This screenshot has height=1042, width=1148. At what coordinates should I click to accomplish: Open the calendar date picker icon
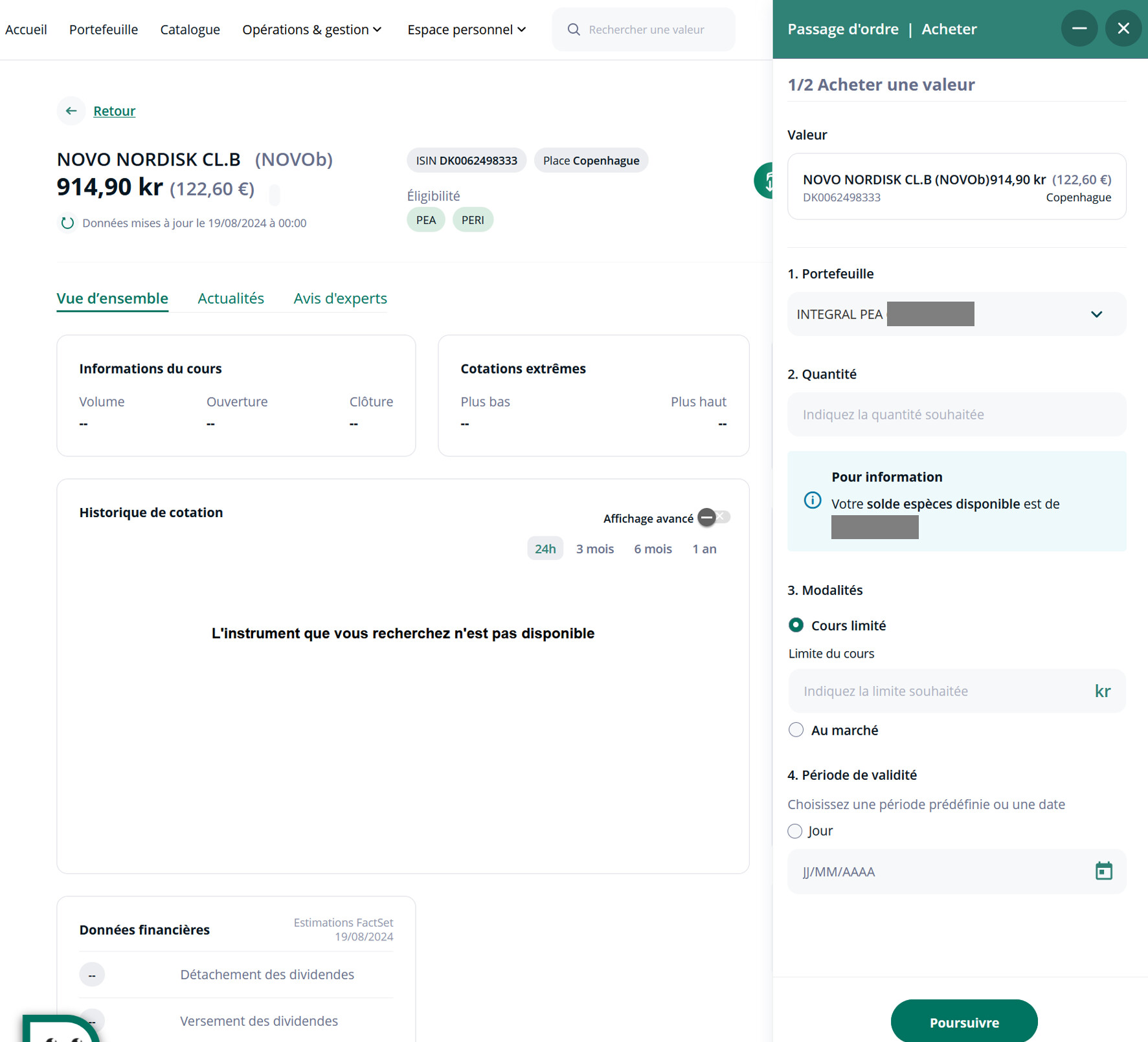click(1103, 871)
